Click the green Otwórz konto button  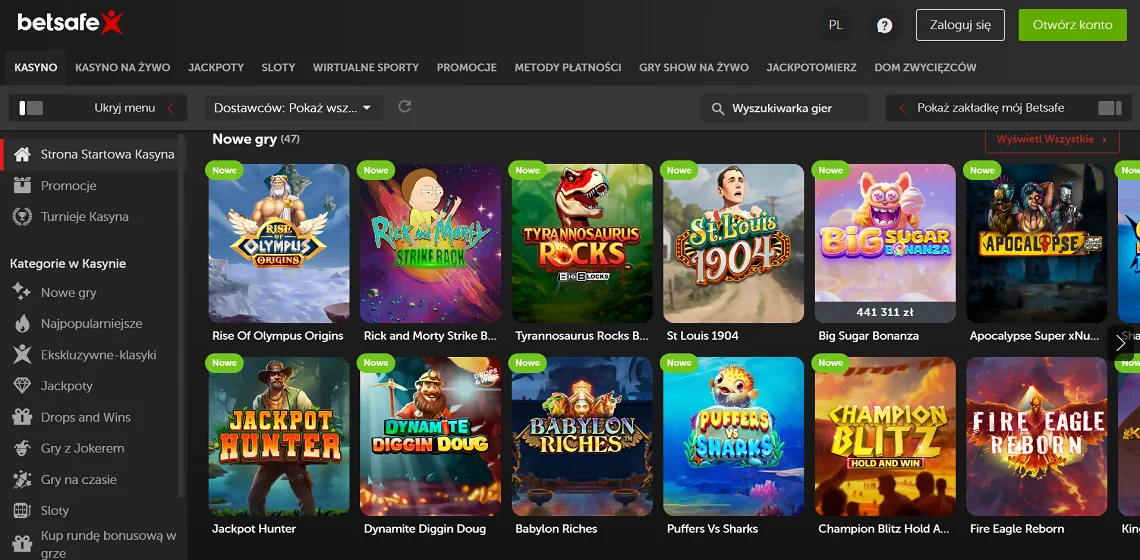pyautogui.click(x=1072, y=25)
